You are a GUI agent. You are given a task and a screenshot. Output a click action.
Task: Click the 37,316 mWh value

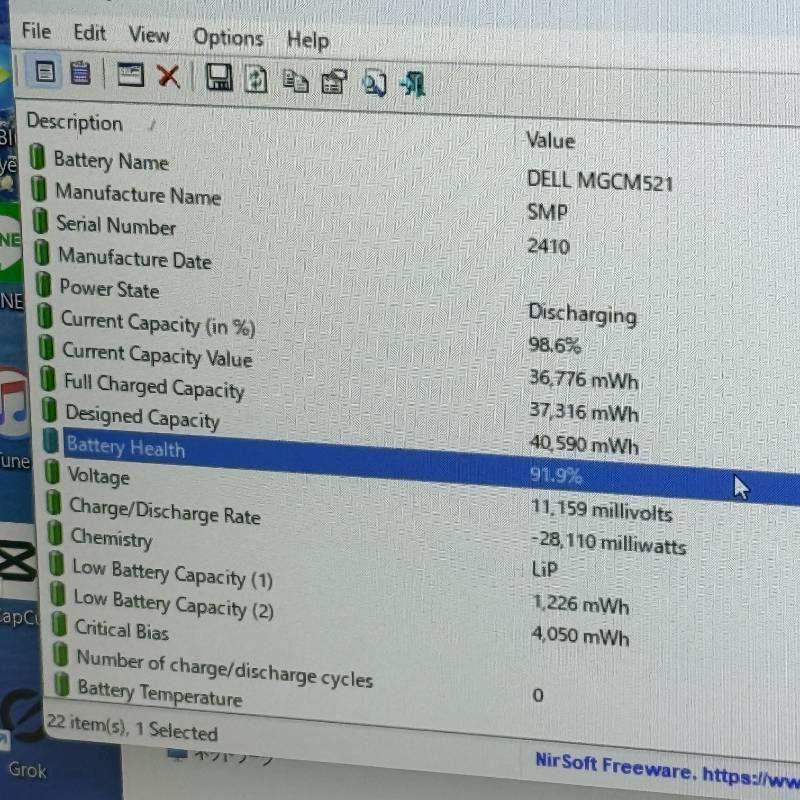tap(584, 411)
